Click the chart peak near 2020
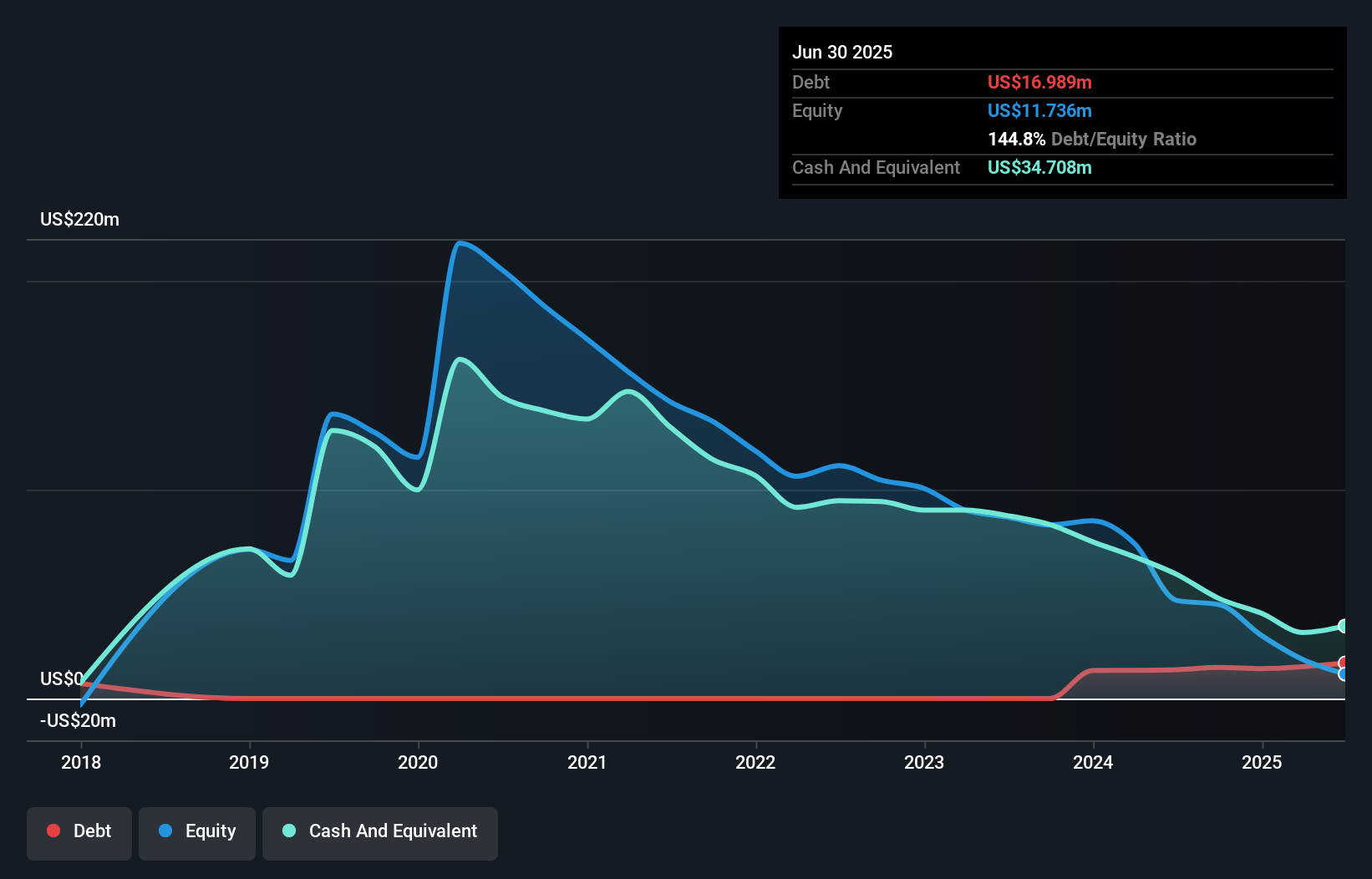The image size is (1372, 879). tap(462, 242)
